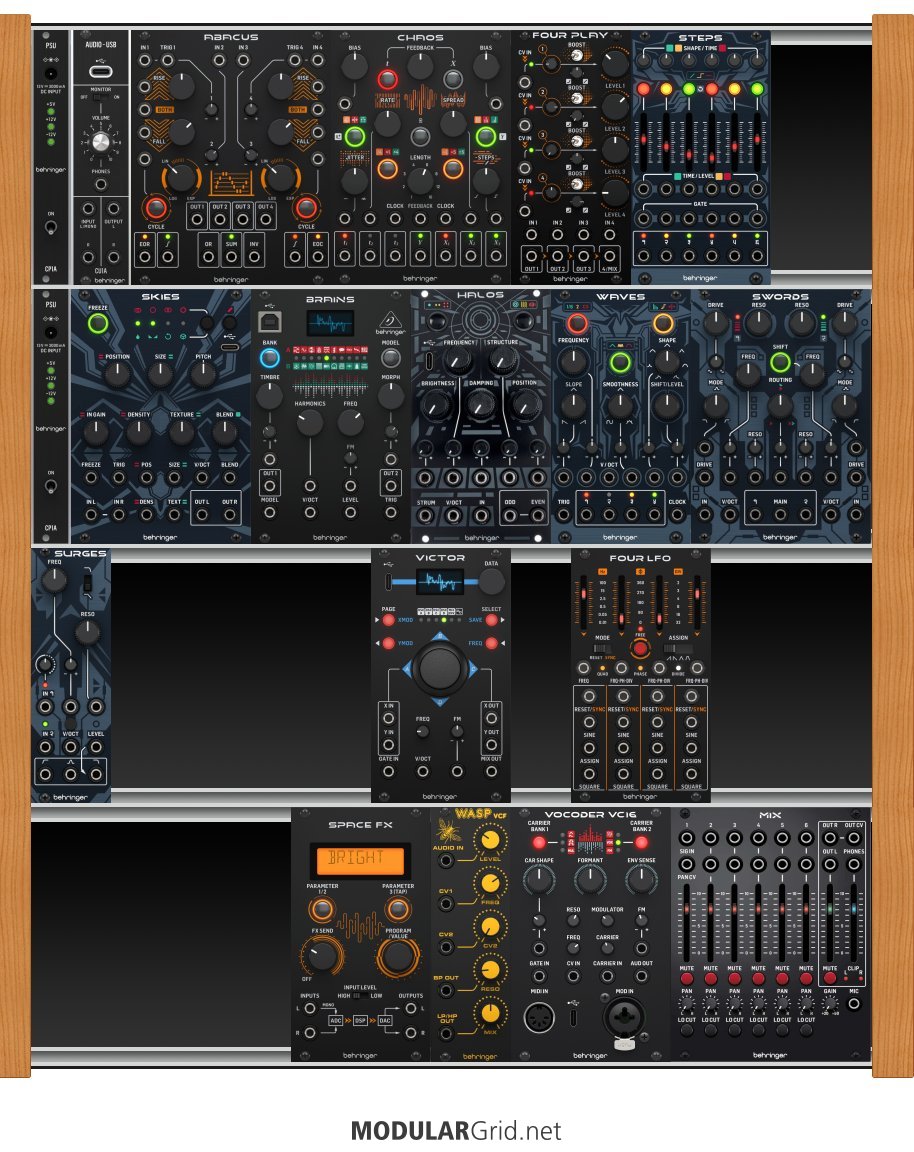Toggle the Mode Reset/Sync switch on Four LFO
This screenshot has height=1152, width=914.
click(x=602, y=649)
